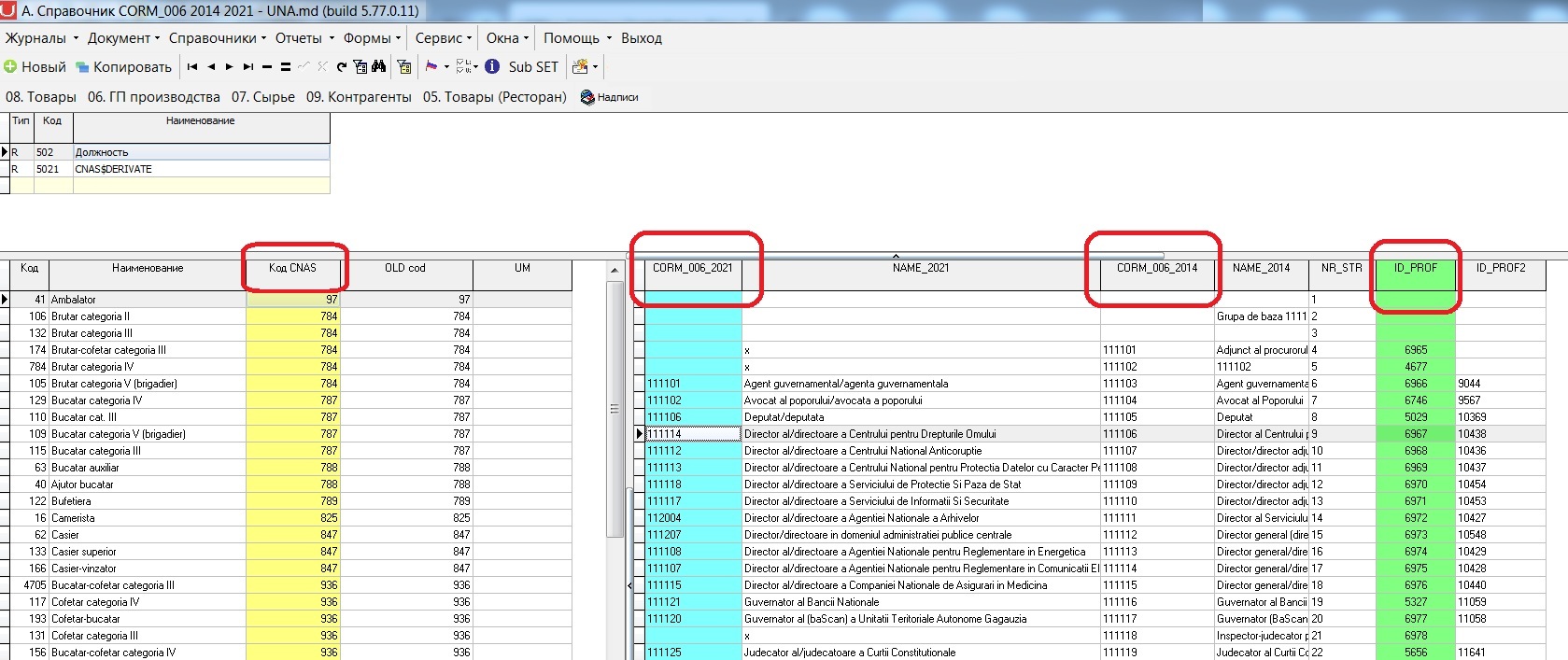
Task: Click the checklist options icon
Action: pyautogui.click(x=464, y=66)
